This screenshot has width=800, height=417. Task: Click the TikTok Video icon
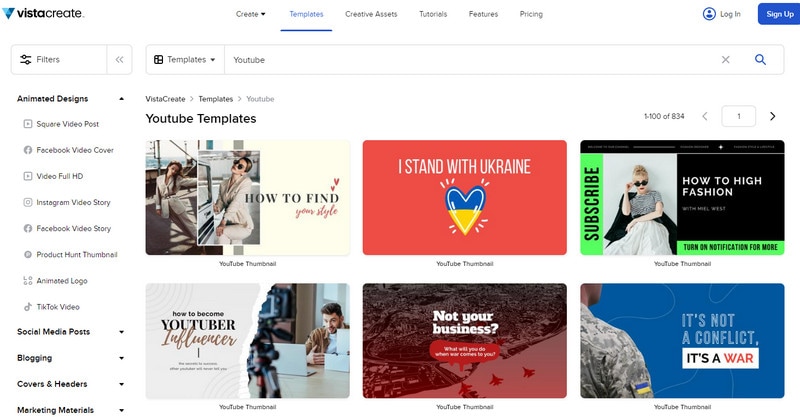click(28, 307)
